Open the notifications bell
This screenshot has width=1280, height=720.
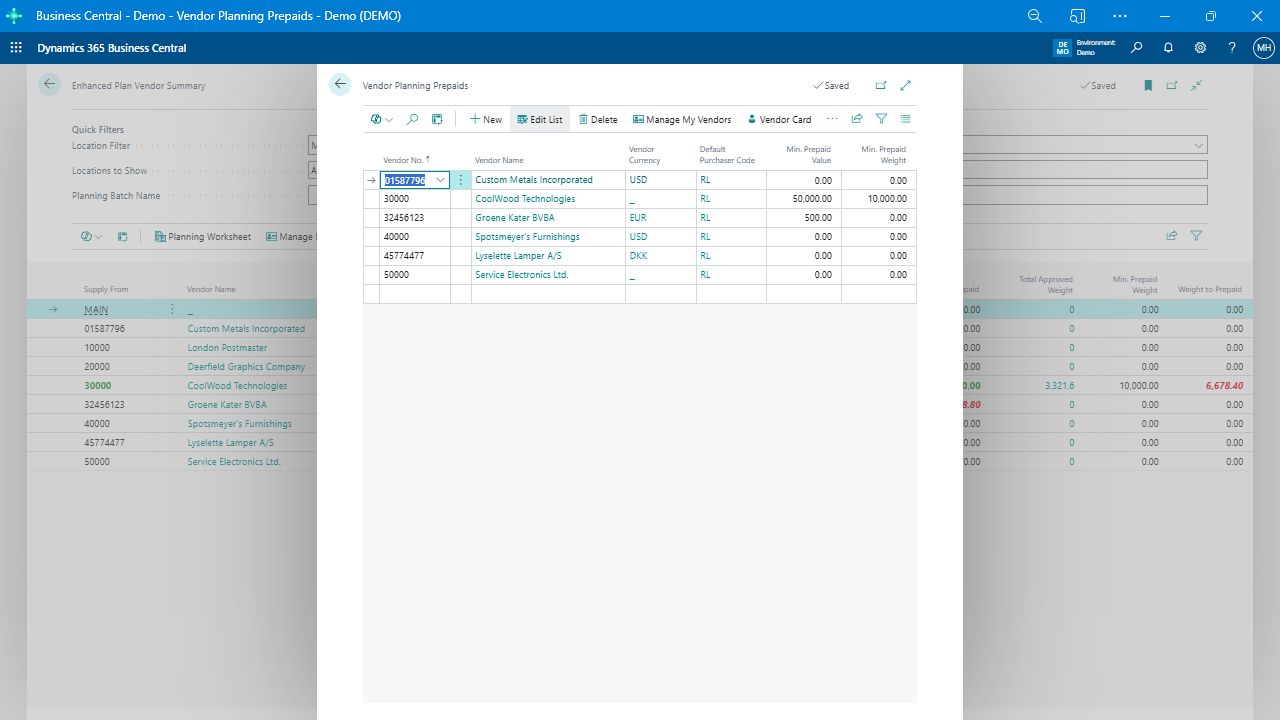tap(1168, 47)
